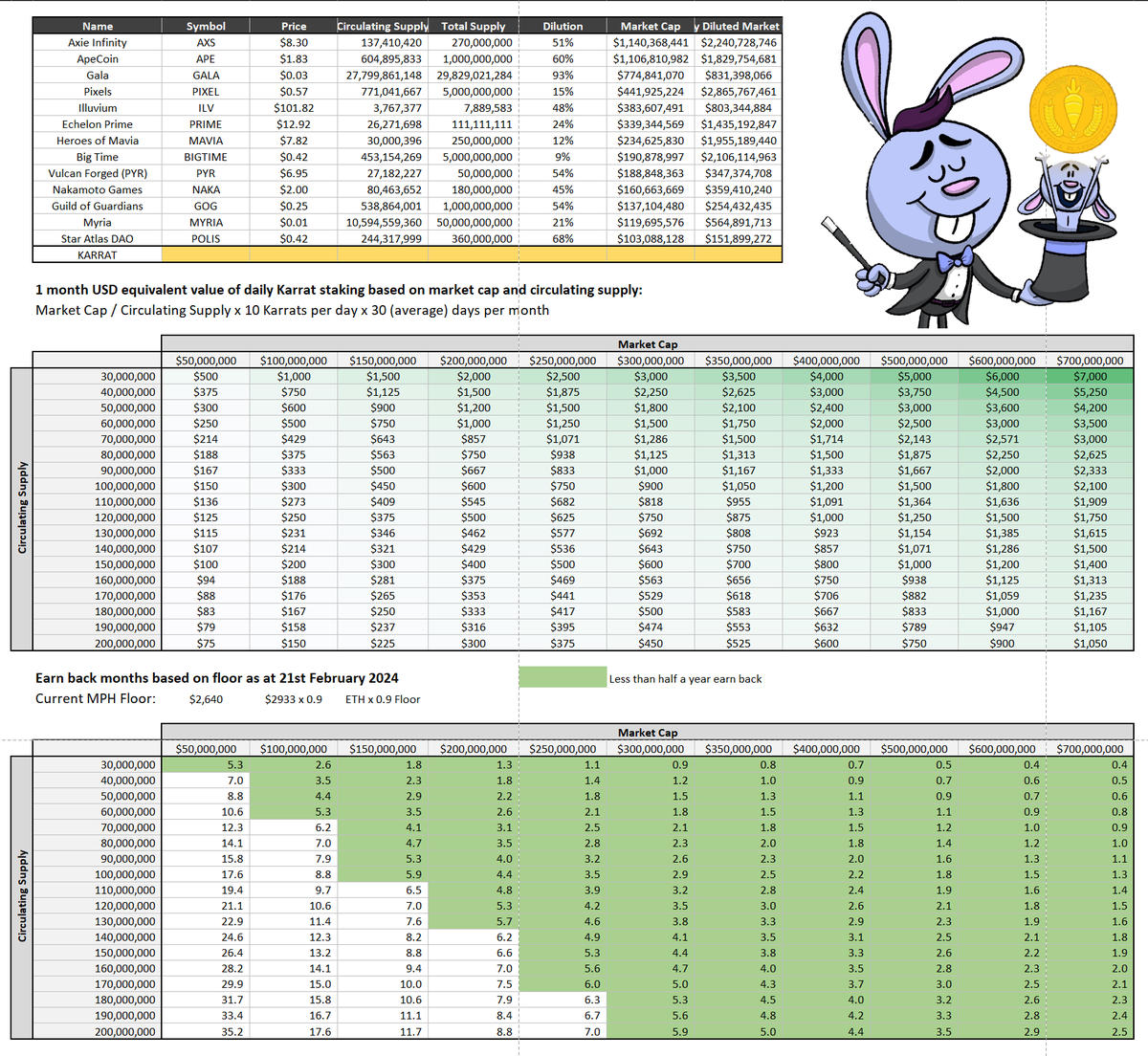
Task: Click the 'Big Time' name cell
Action: (x=98, y=156)
